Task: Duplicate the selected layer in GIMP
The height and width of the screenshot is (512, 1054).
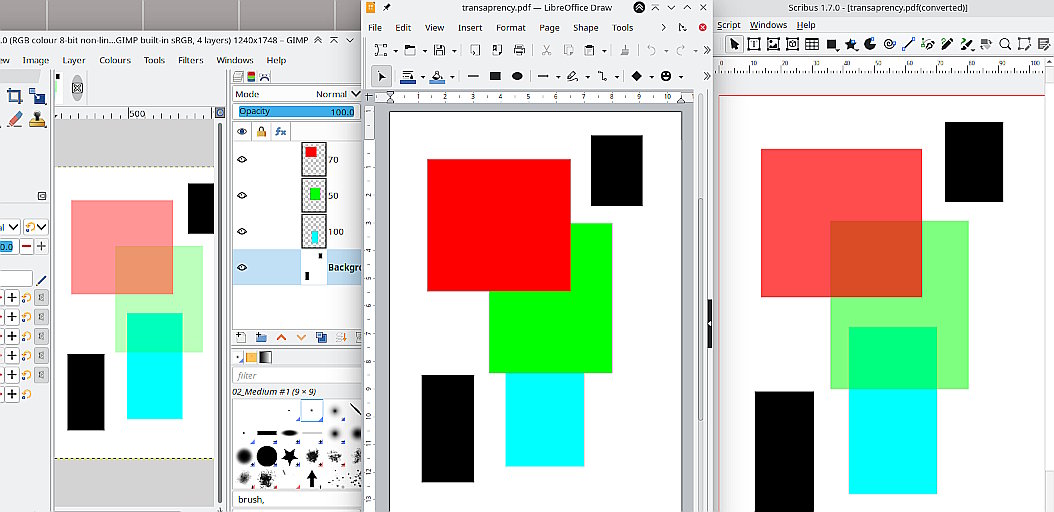Action: pos(321,337)
